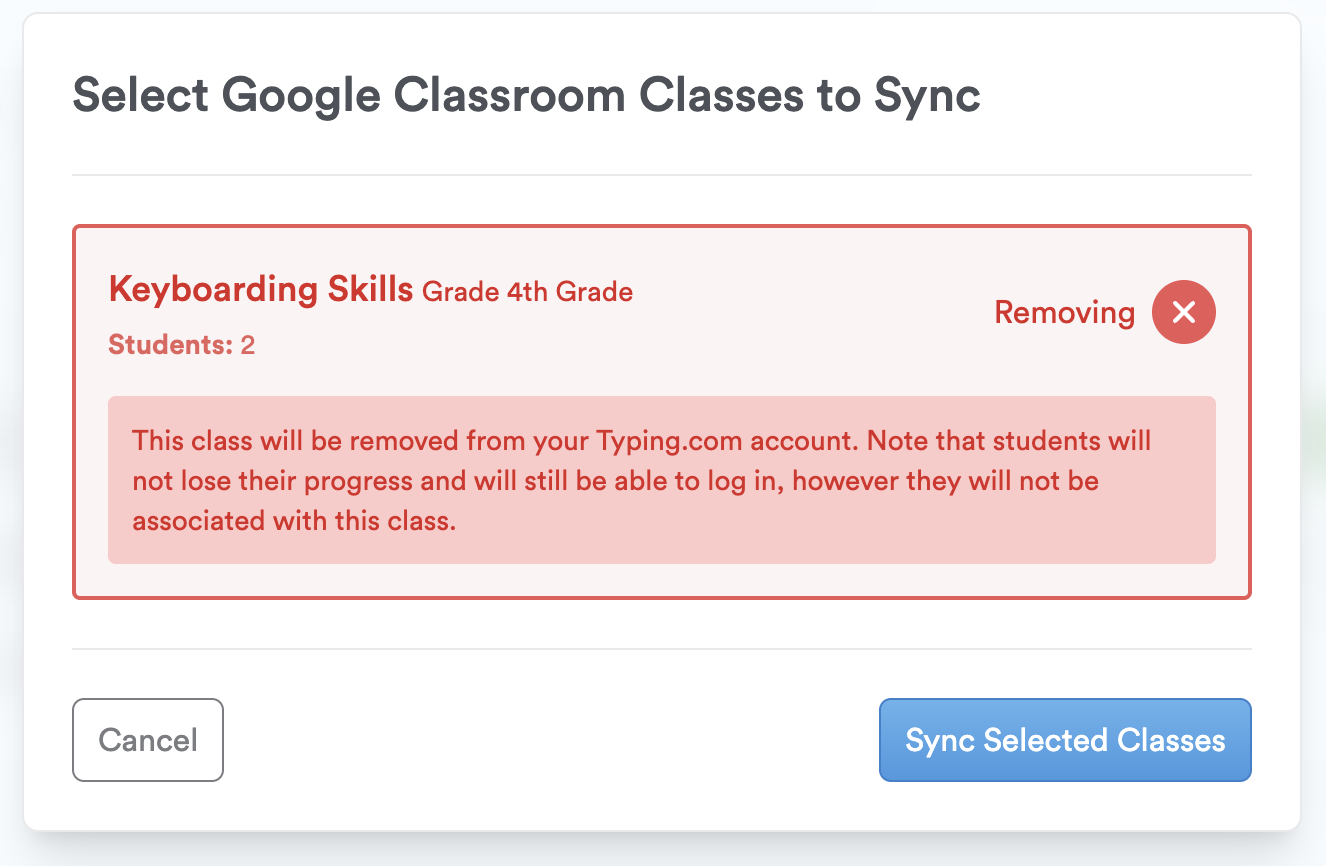This screenshot has height=866, width=1326.
Task: Click the red X removal icon
Action: click(x=1183, y=313)
